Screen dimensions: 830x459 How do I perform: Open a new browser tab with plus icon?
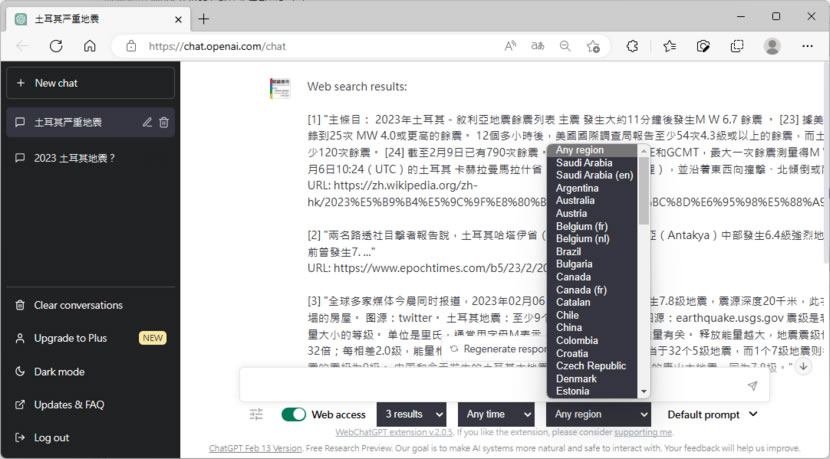point(204,19)
